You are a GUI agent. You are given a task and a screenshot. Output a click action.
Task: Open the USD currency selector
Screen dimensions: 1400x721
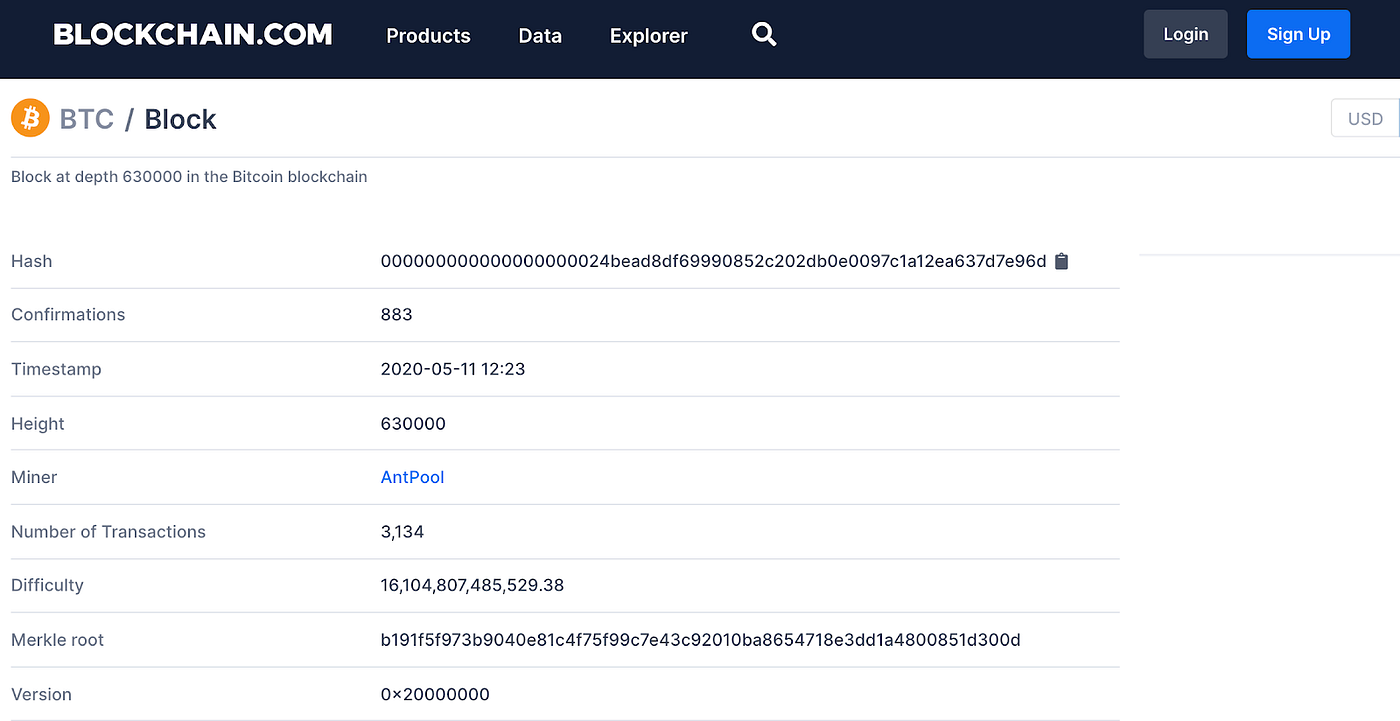[x=1365, y=118]
